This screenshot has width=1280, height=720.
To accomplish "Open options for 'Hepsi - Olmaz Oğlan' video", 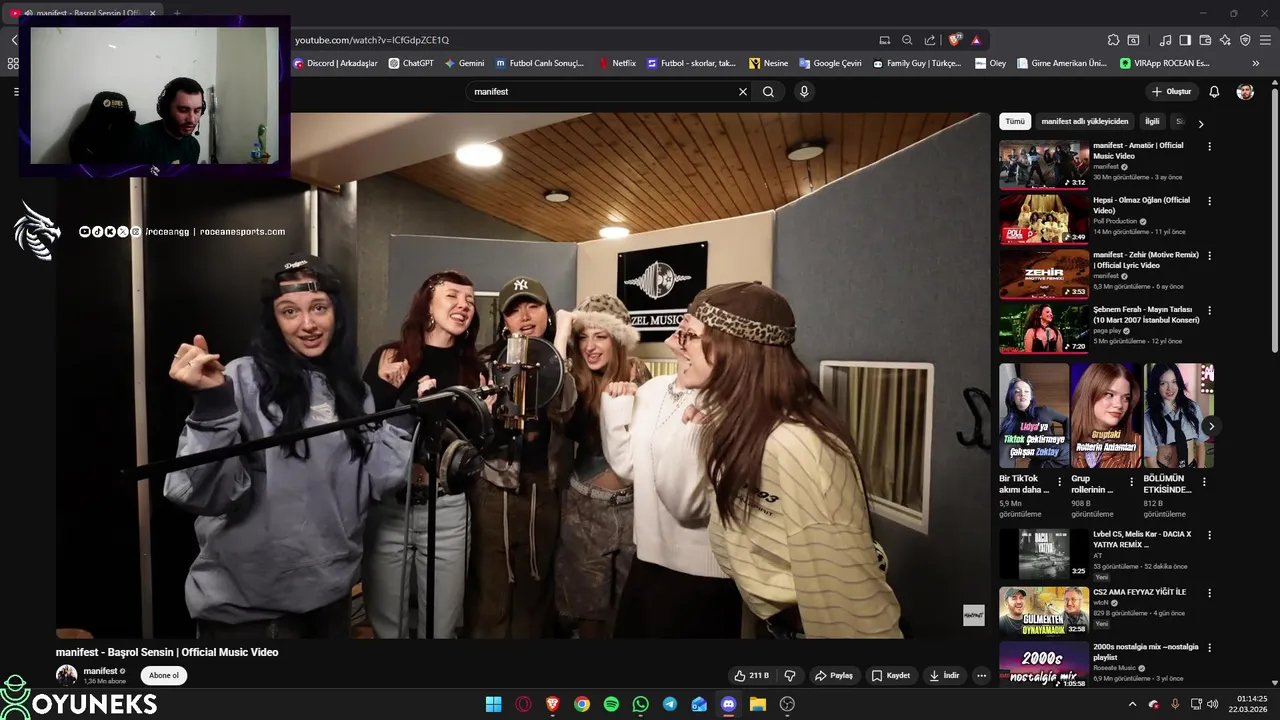I will coord(1209,201).
